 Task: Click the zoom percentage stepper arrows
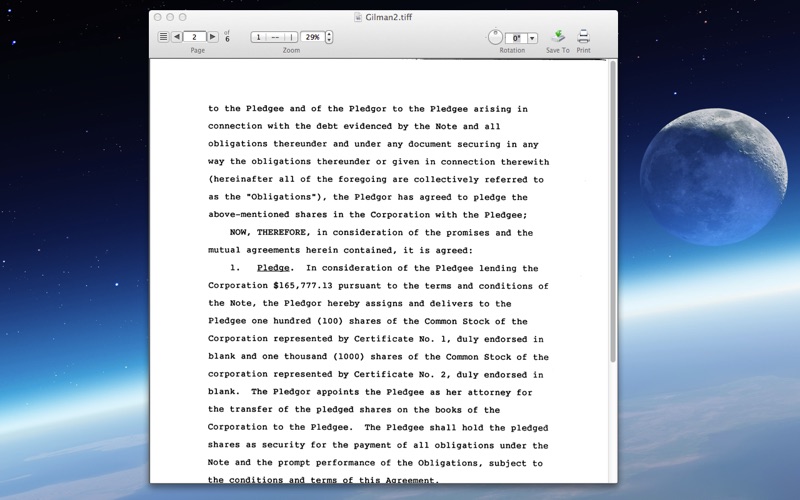click(329, 37)
